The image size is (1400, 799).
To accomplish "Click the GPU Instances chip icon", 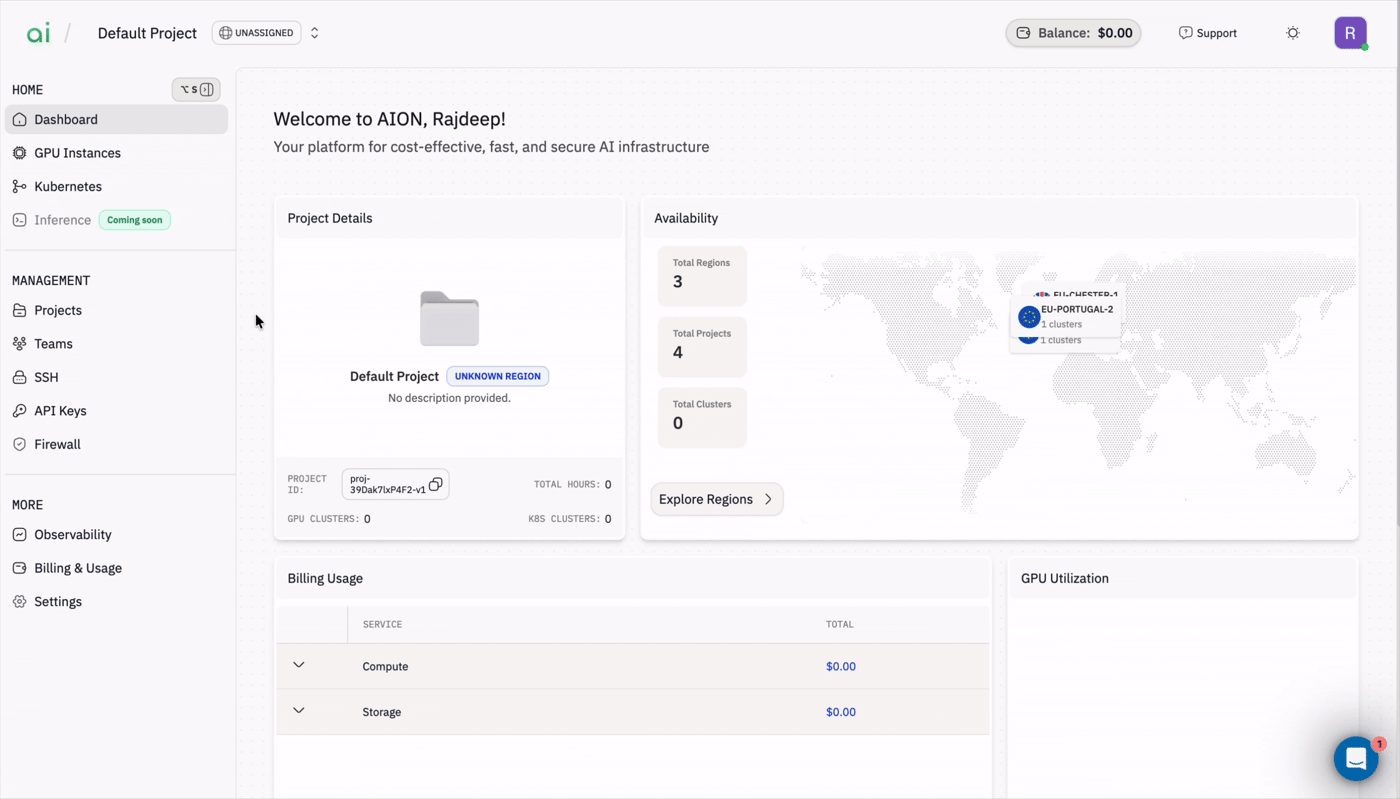I will pos(19,153).
